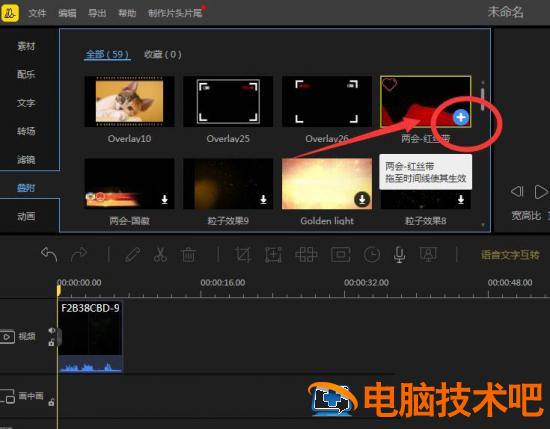Select the 两会-红丝带 thumbnail
The width and height of the screenshot is (550, 429).
click(x=425, y=101)
